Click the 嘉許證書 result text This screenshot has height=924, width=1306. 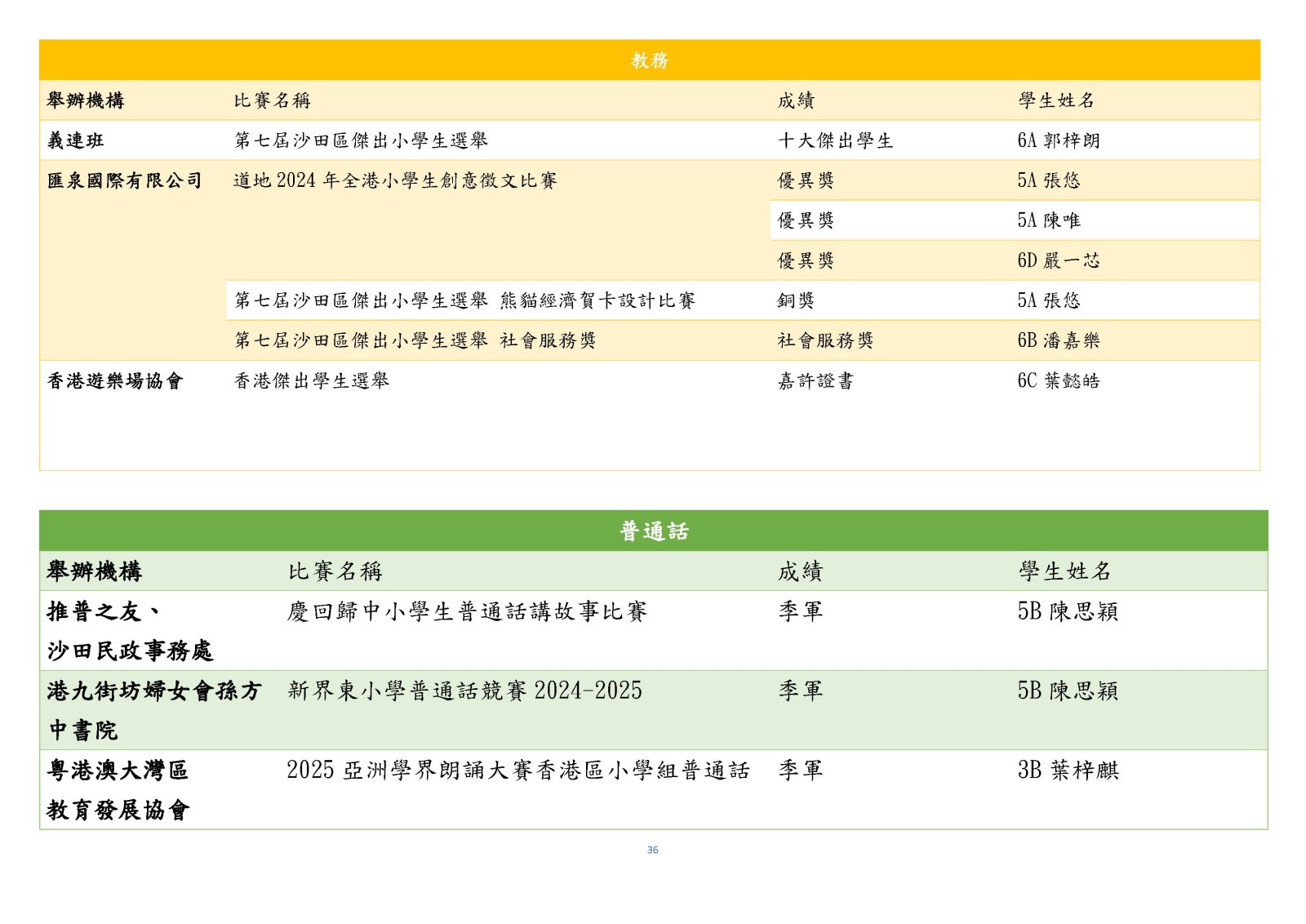tap(815, 380)
